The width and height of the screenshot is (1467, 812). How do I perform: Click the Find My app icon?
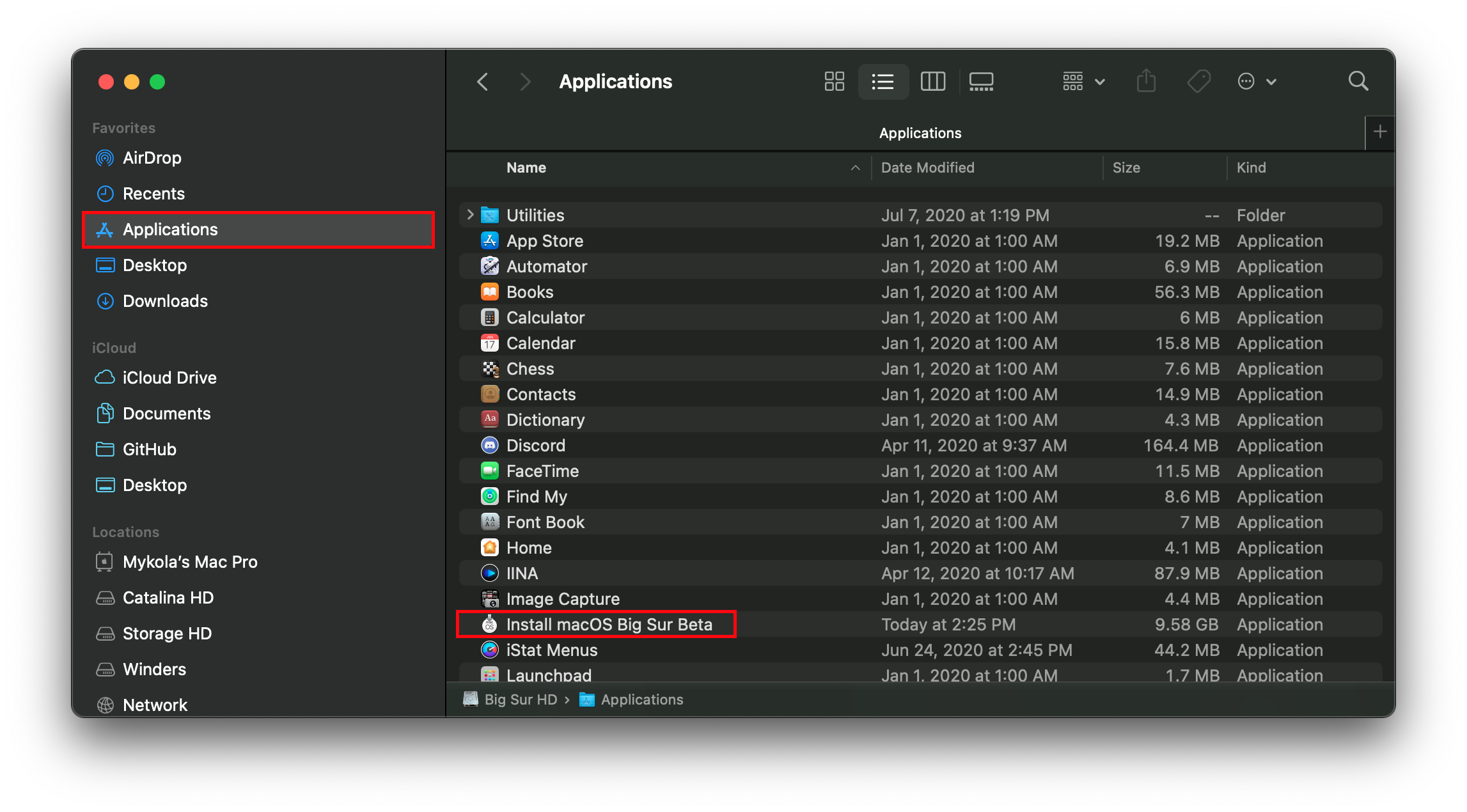490,496
